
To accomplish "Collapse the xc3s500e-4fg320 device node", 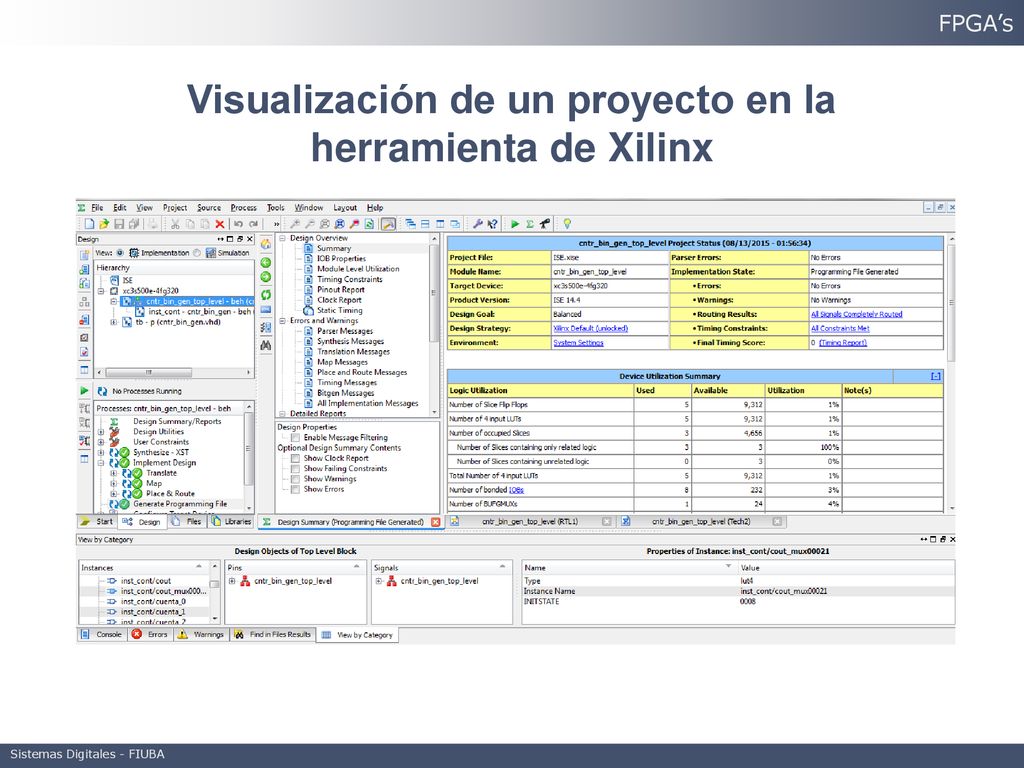I will point(101,291).
